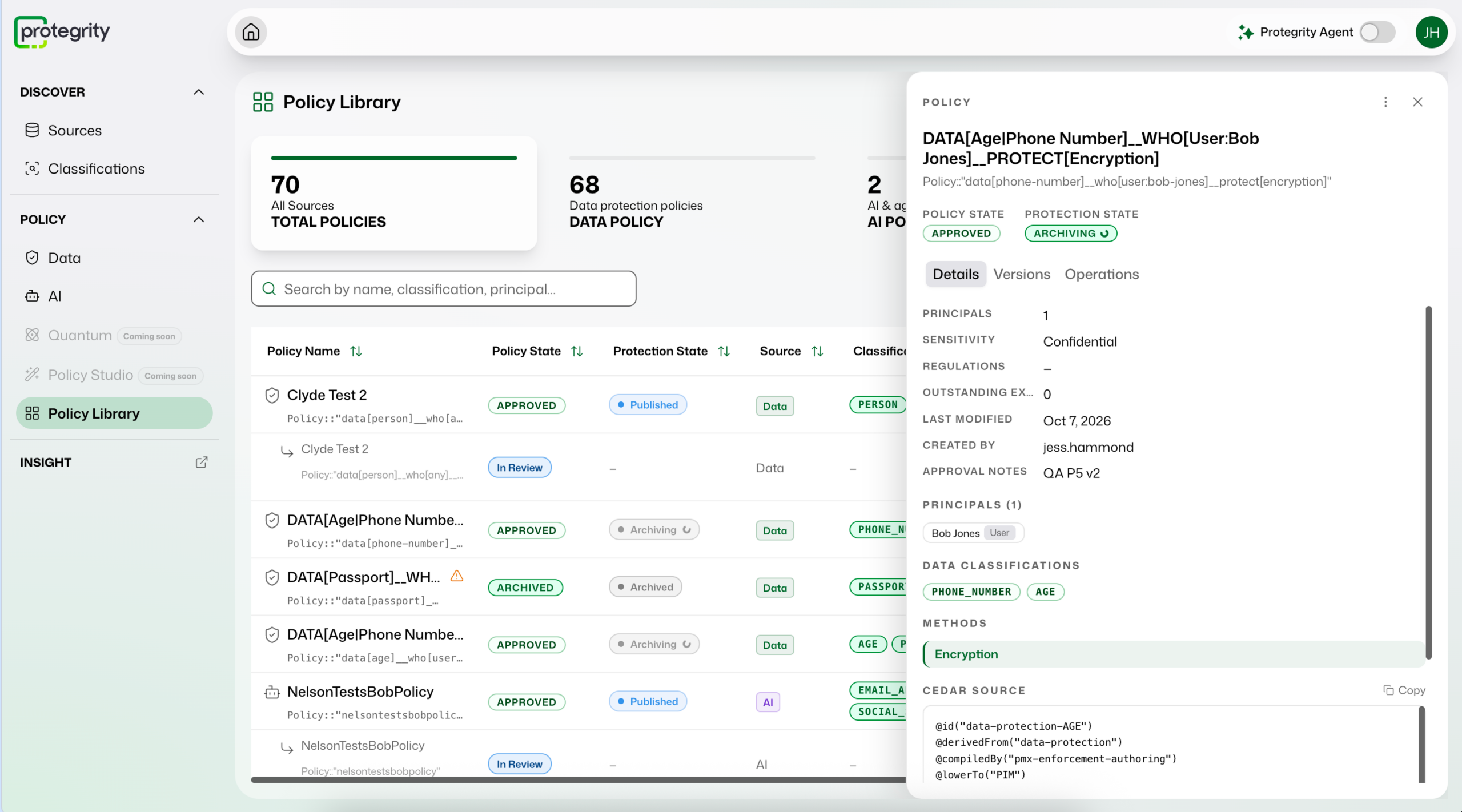Click the In Review badge for Clyde Test 2
Screen dimensions: 1462x812
click(520, 467)
